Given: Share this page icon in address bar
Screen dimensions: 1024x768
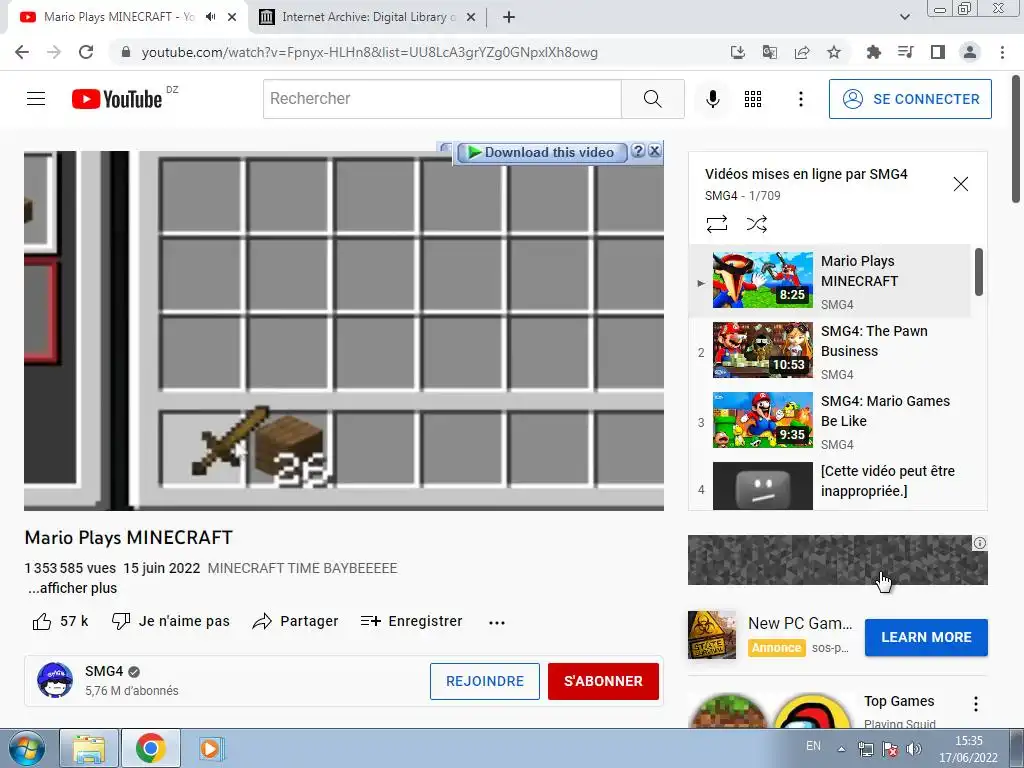Looking at the screenshot, I should [802, 52].
